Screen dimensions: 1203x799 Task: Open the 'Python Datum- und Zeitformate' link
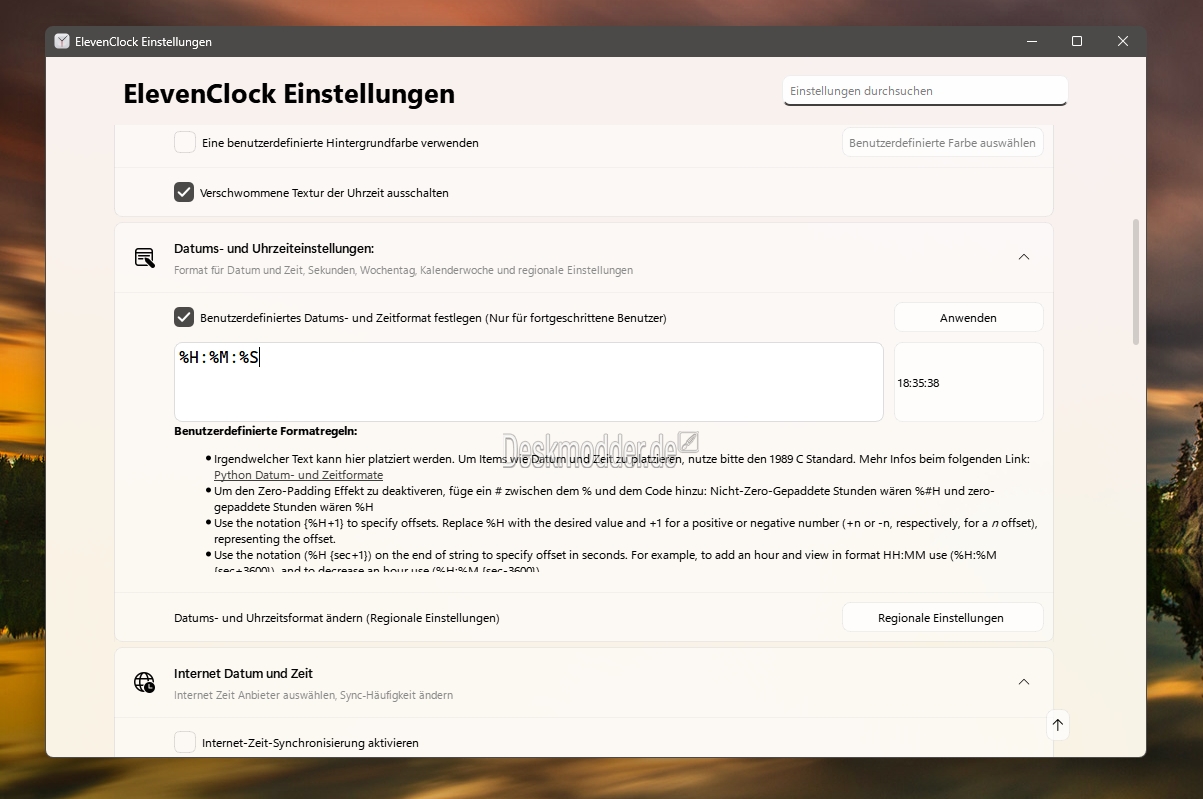tap(298, 475)
